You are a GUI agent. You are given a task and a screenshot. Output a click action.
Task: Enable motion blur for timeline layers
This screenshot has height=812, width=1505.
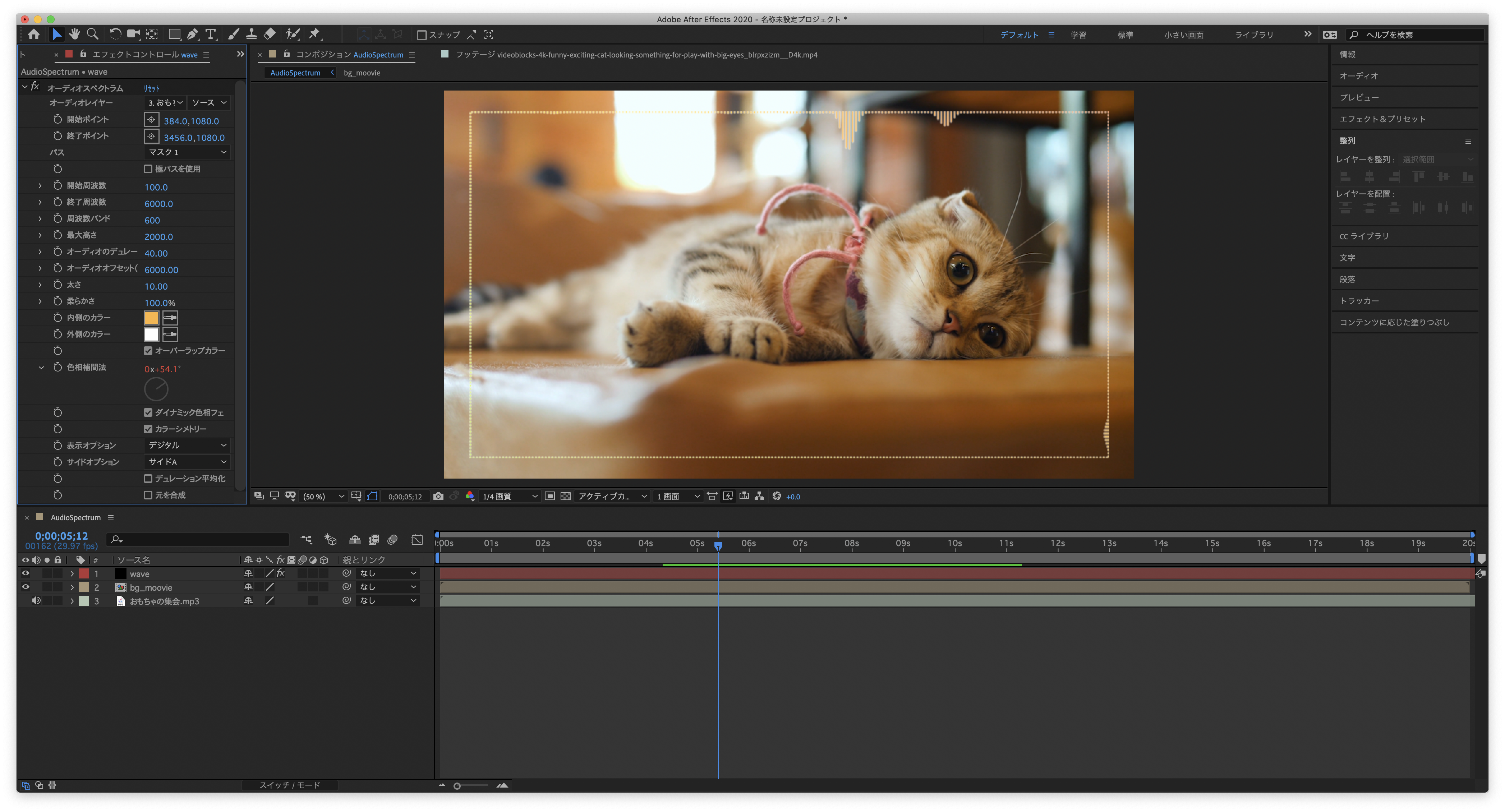click(x=393, y=540)
